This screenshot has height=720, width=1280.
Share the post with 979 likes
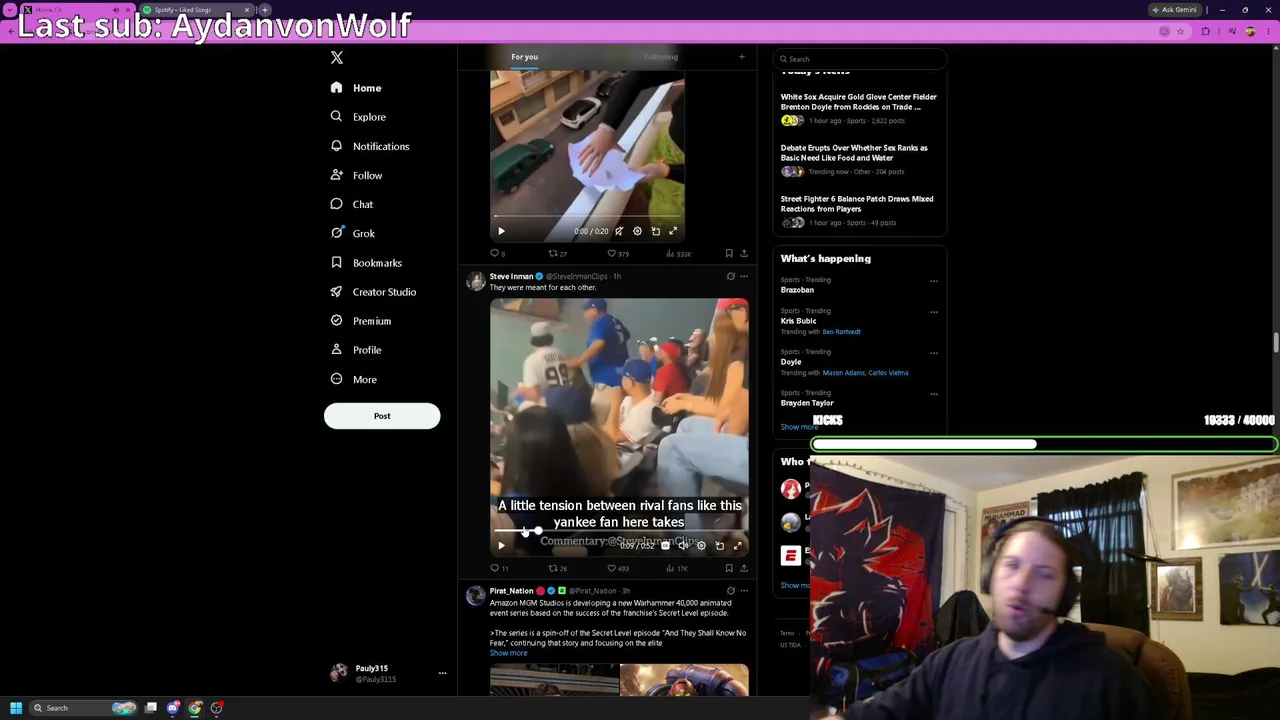click(743, 254)
